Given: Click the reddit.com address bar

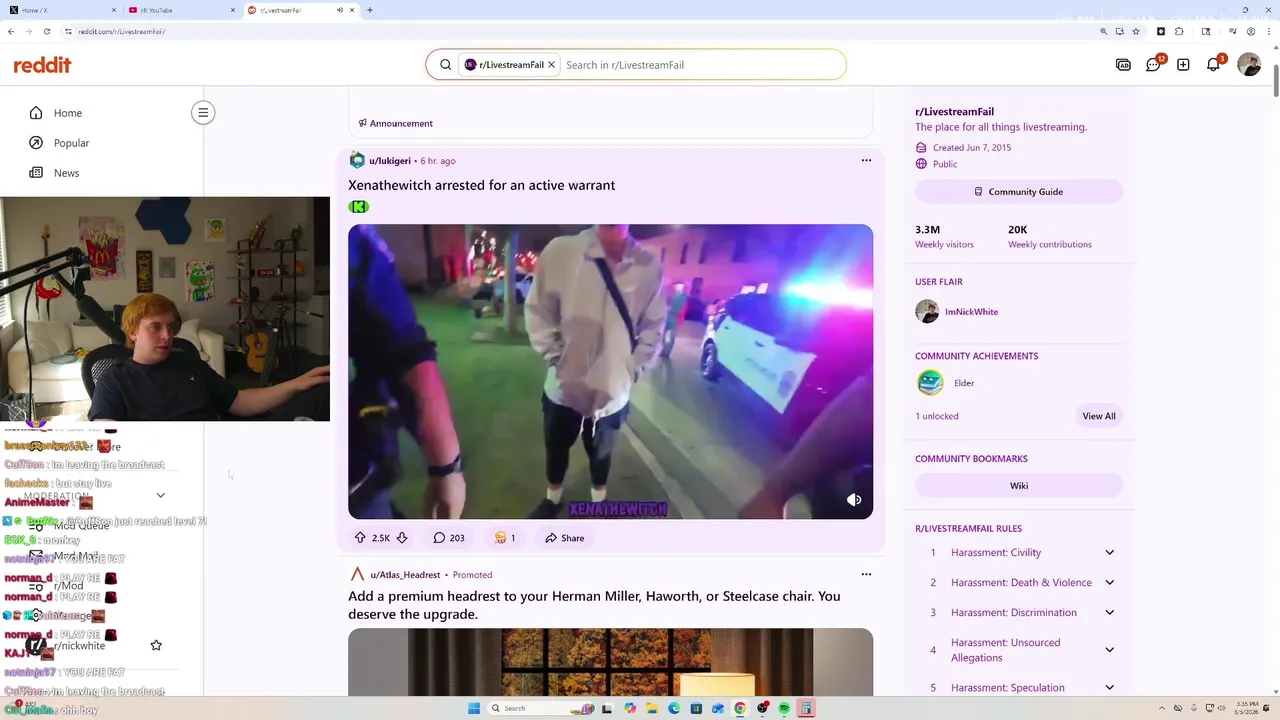Looking at the screenshot, I should (580, 31).
